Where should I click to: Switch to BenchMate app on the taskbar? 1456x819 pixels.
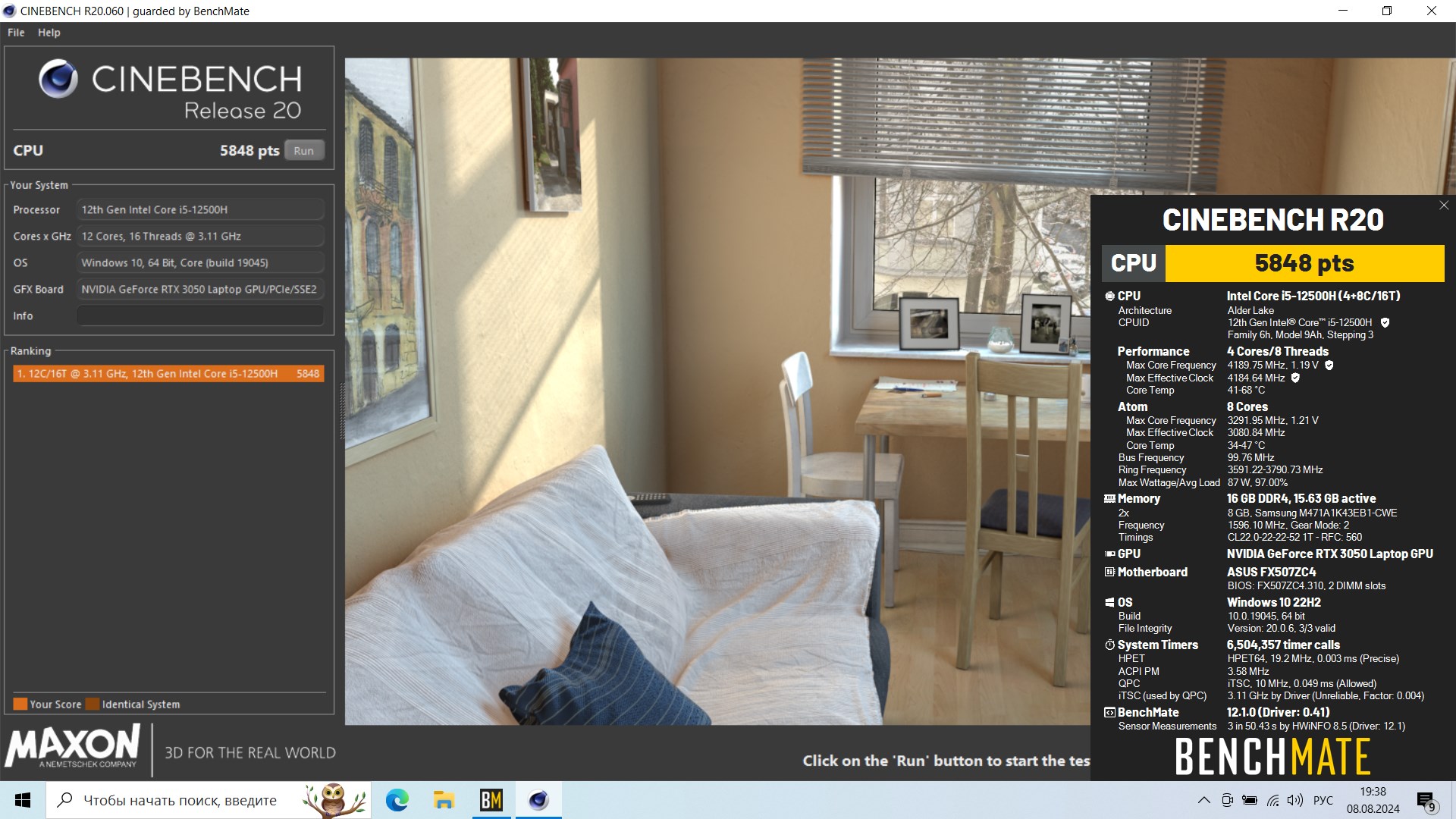pyautogui.click(x=491, y=800)
